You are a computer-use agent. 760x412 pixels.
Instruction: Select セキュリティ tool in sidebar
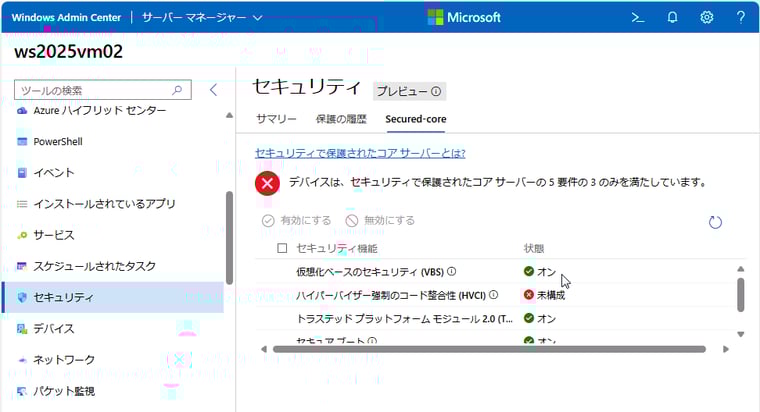pyautogui.click(x=112, y=297)
